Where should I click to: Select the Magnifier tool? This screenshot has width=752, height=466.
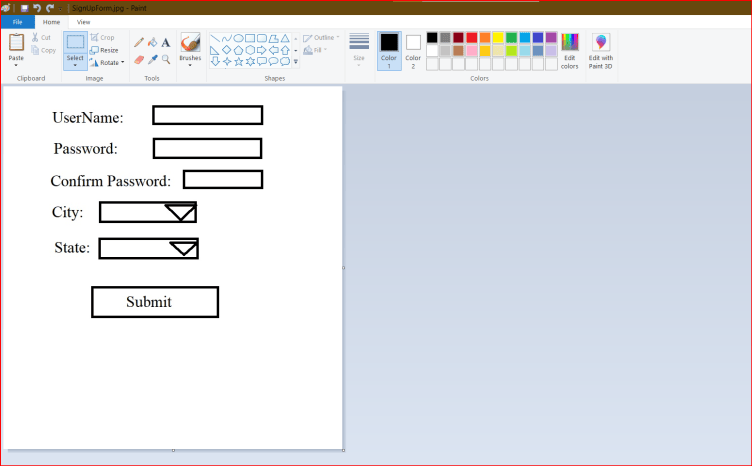(165, 59)
